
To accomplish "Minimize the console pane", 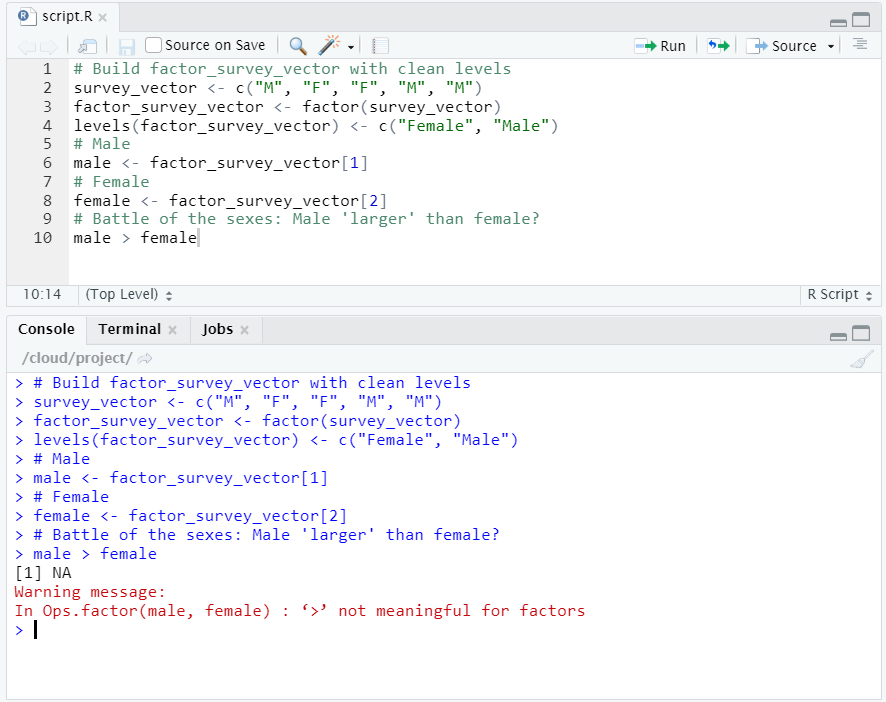I will tap(838, 336).
